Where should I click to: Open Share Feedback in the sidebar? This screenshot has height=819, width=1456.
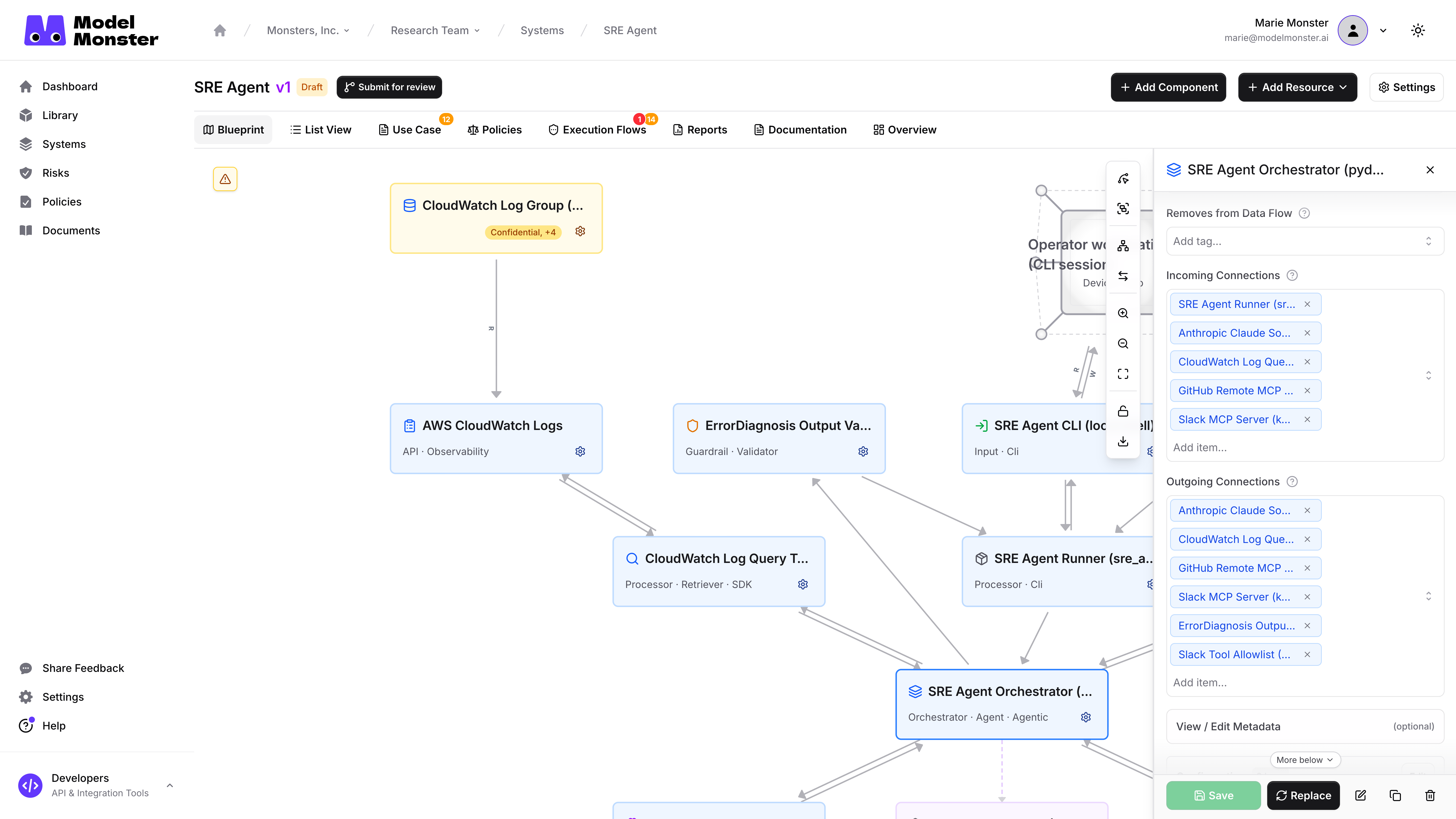point(83,668)
